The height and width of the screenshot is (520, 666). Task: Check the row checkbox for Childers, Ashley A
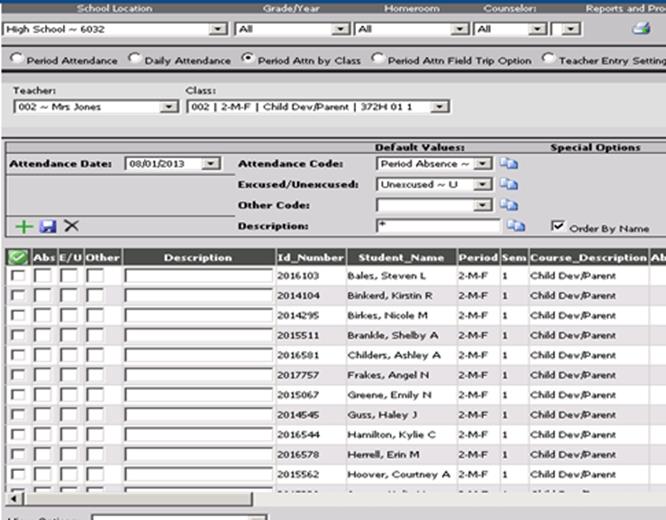coord(18,355)
